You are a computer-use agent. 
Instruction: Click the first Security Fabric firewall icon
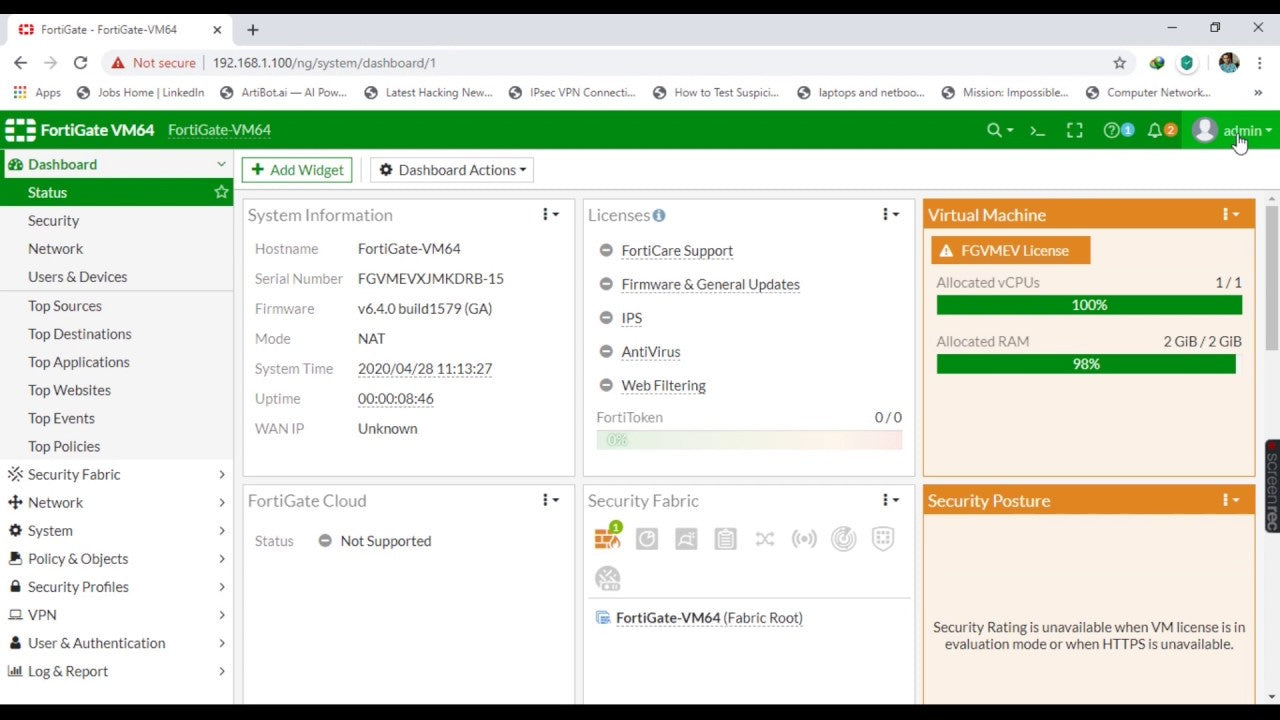pos(607,538)
